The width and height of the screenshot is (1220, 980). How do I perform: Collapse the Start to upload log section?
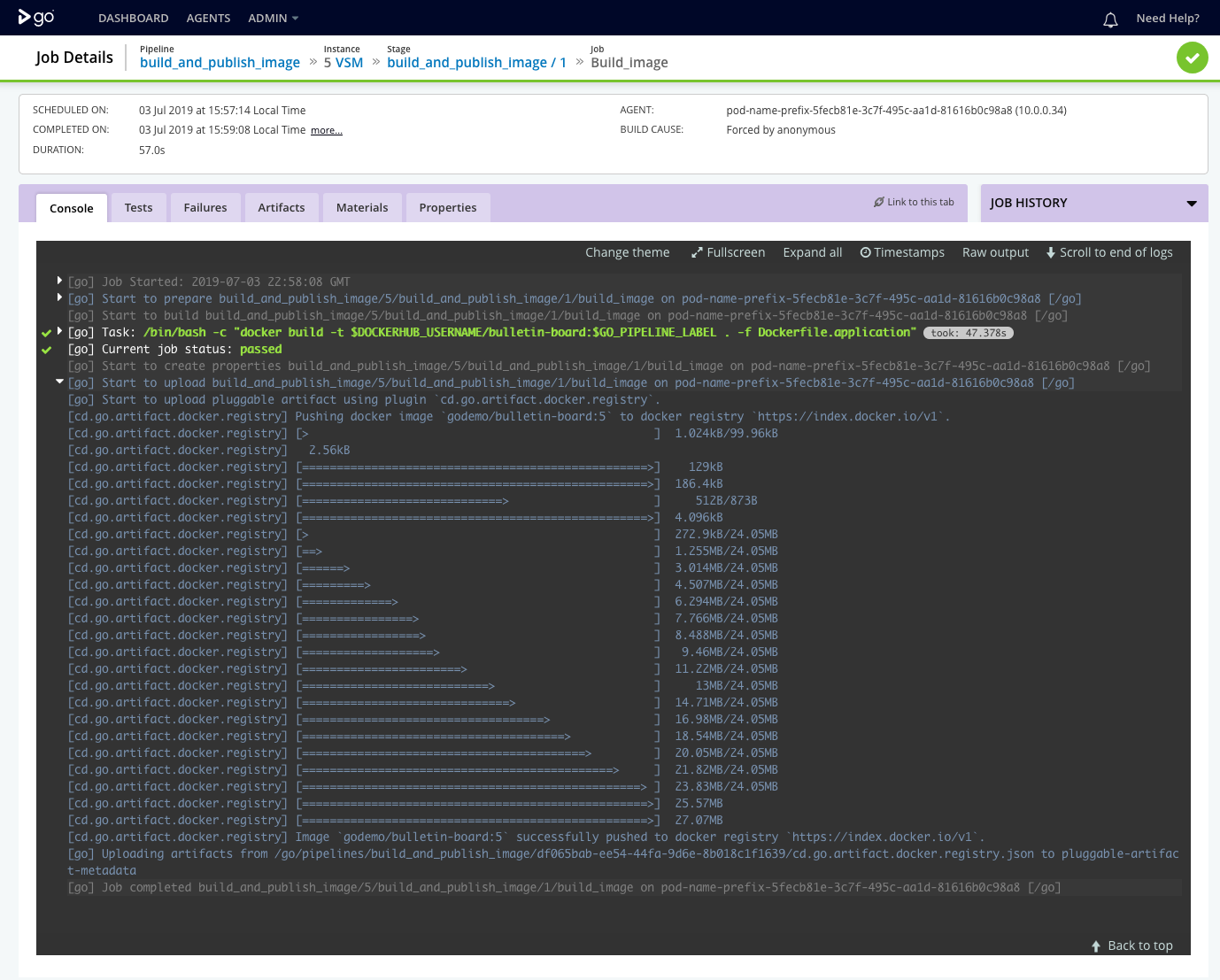tap(59, 381)
